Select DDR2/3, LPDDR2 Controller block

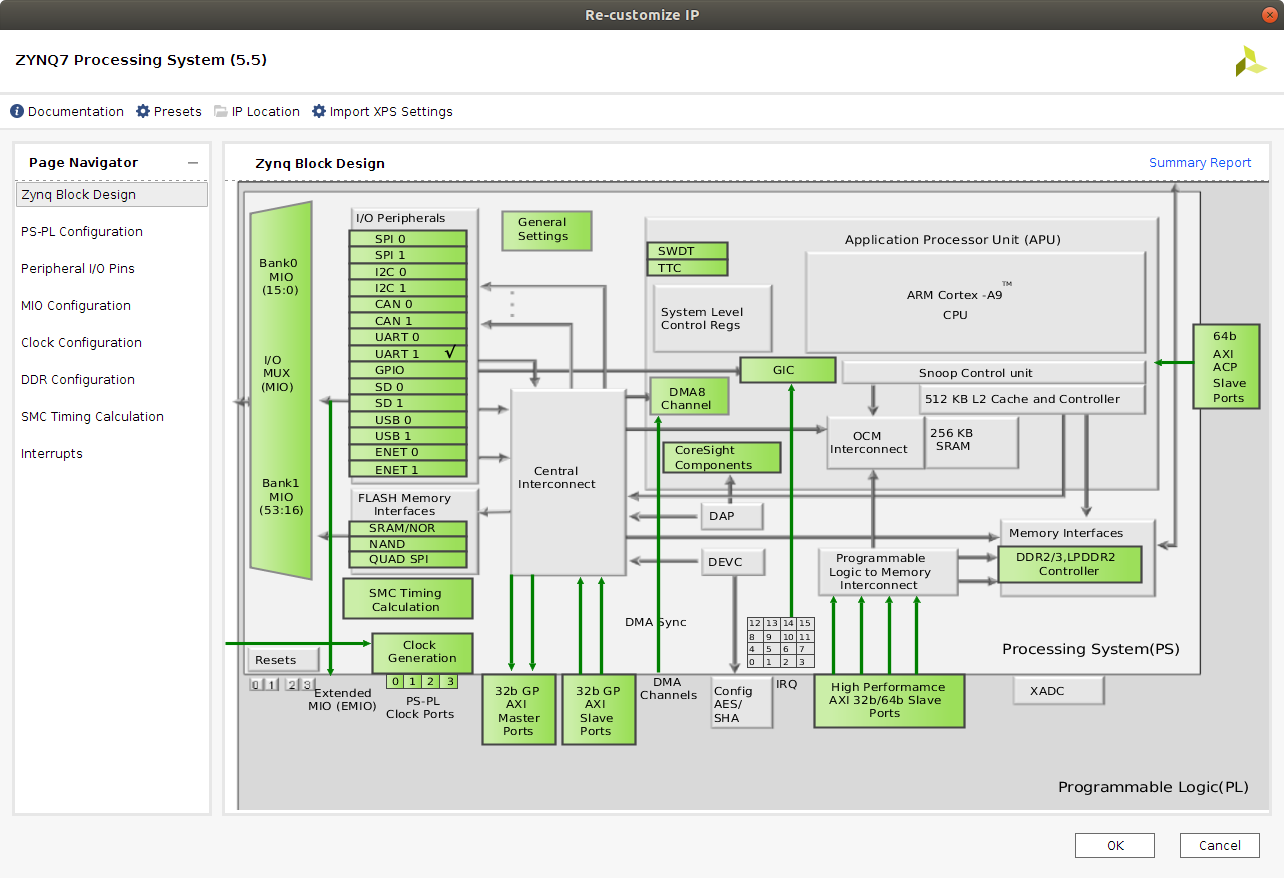1070,565
